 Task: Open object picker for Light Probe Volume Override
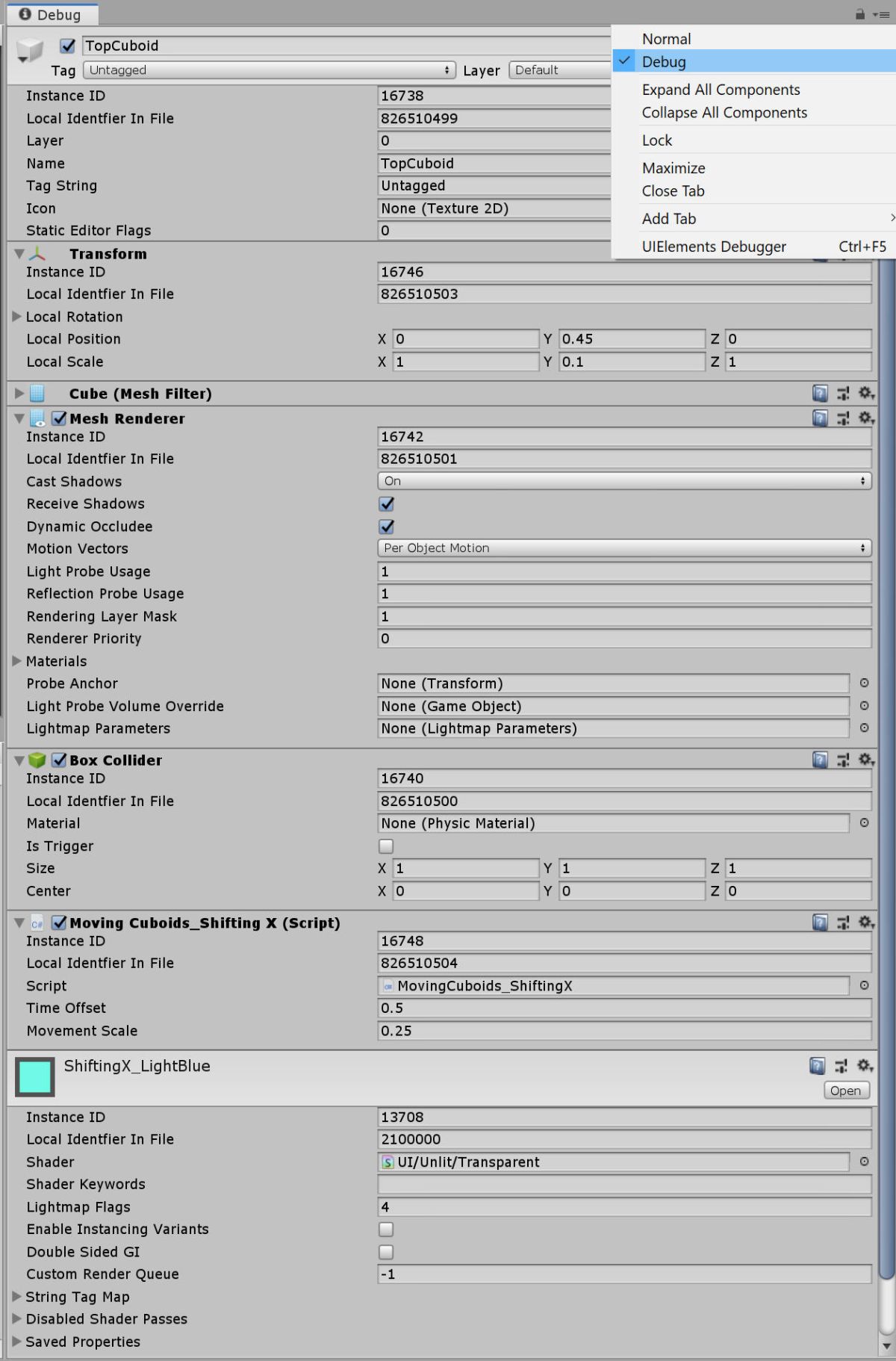tap(864, 705)
